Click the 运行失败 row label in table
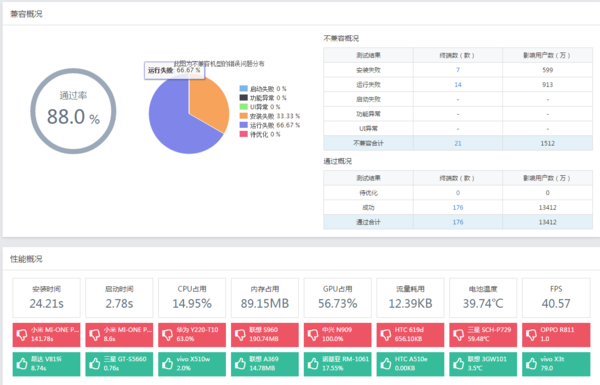600x385 pixels. click(x=368, y=85)
